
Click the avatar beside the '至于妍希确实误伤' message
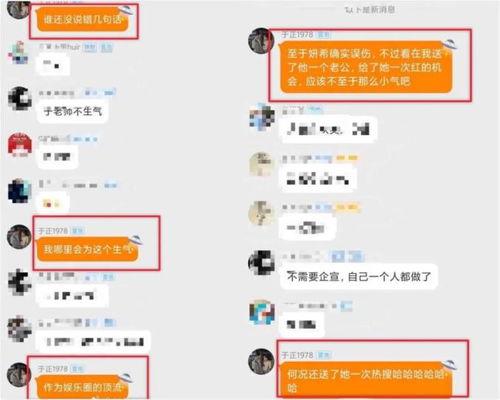[261, 40]
